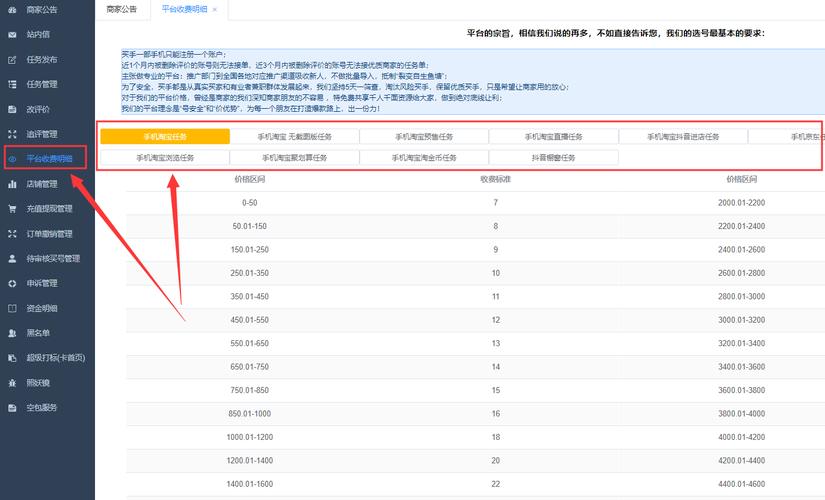
Task: Select the 平台收费明细 page tab
Action: 184,9
